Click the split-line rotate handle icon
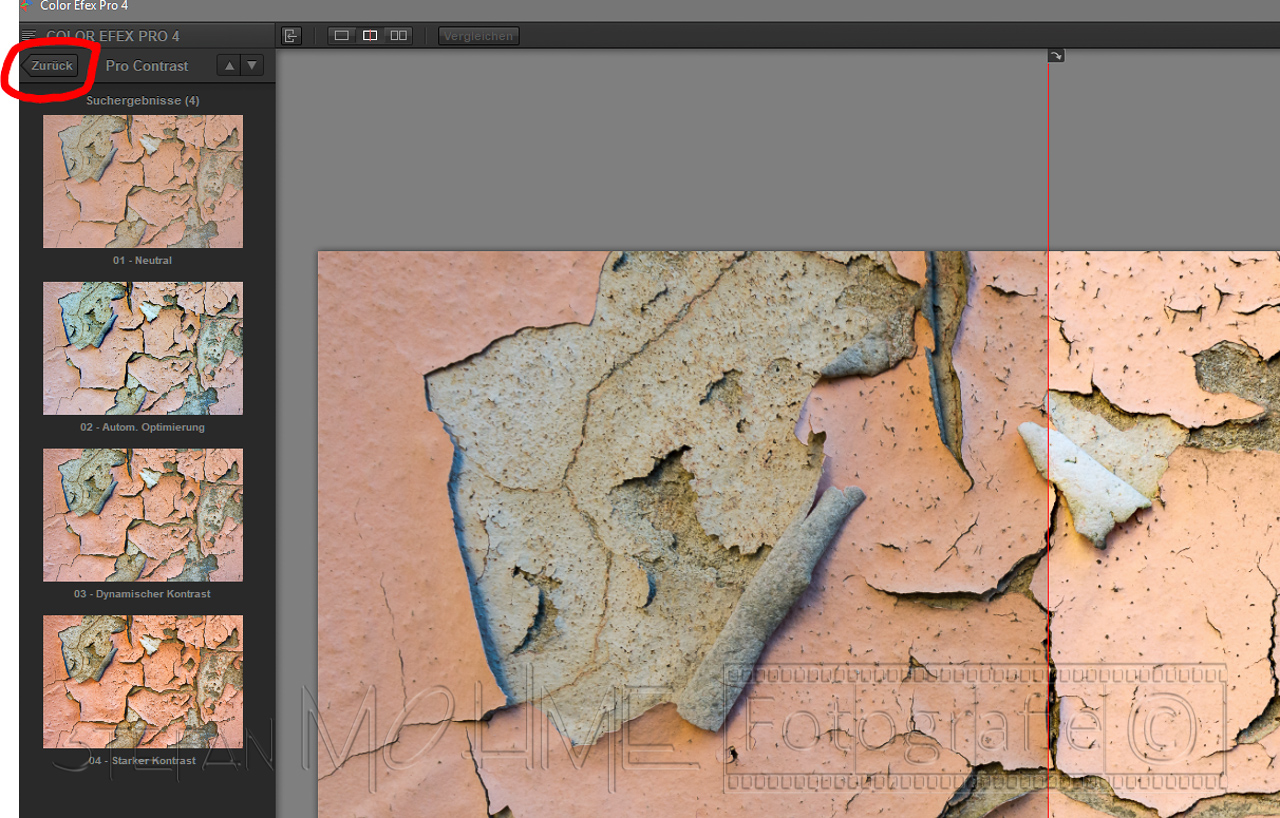Screen dimensions: 1280x818 [x=1056, y=56]
